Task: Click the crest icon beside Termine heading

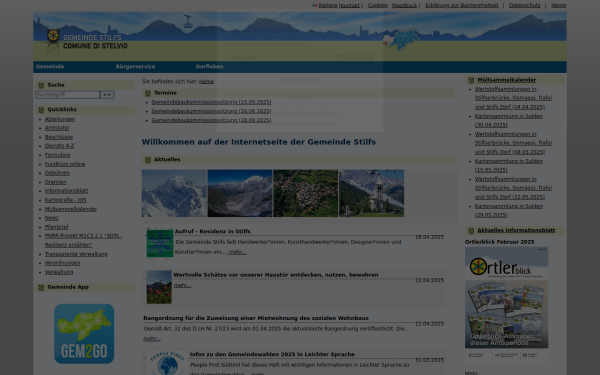Action: [x=148, y=93]
